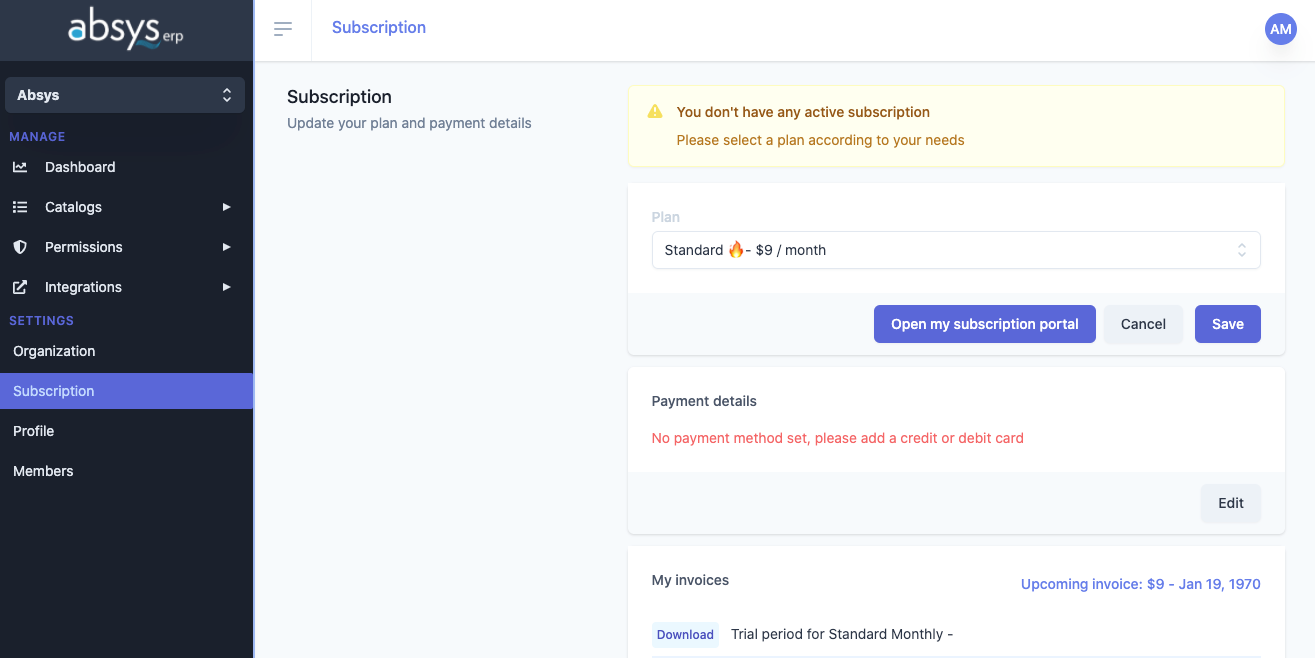
Task: Expand the Catalogs submenu arrow
Action: coord(227,207)
